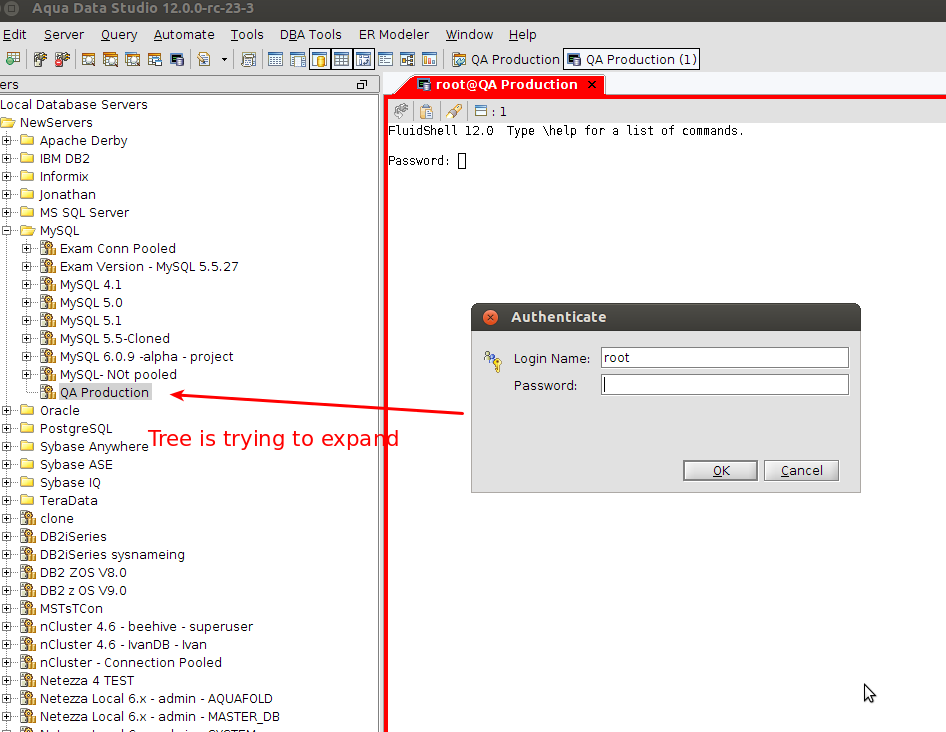Close the root@QA Production tab
This screenshot has height=732, width=946.
(x=592, y=84)
